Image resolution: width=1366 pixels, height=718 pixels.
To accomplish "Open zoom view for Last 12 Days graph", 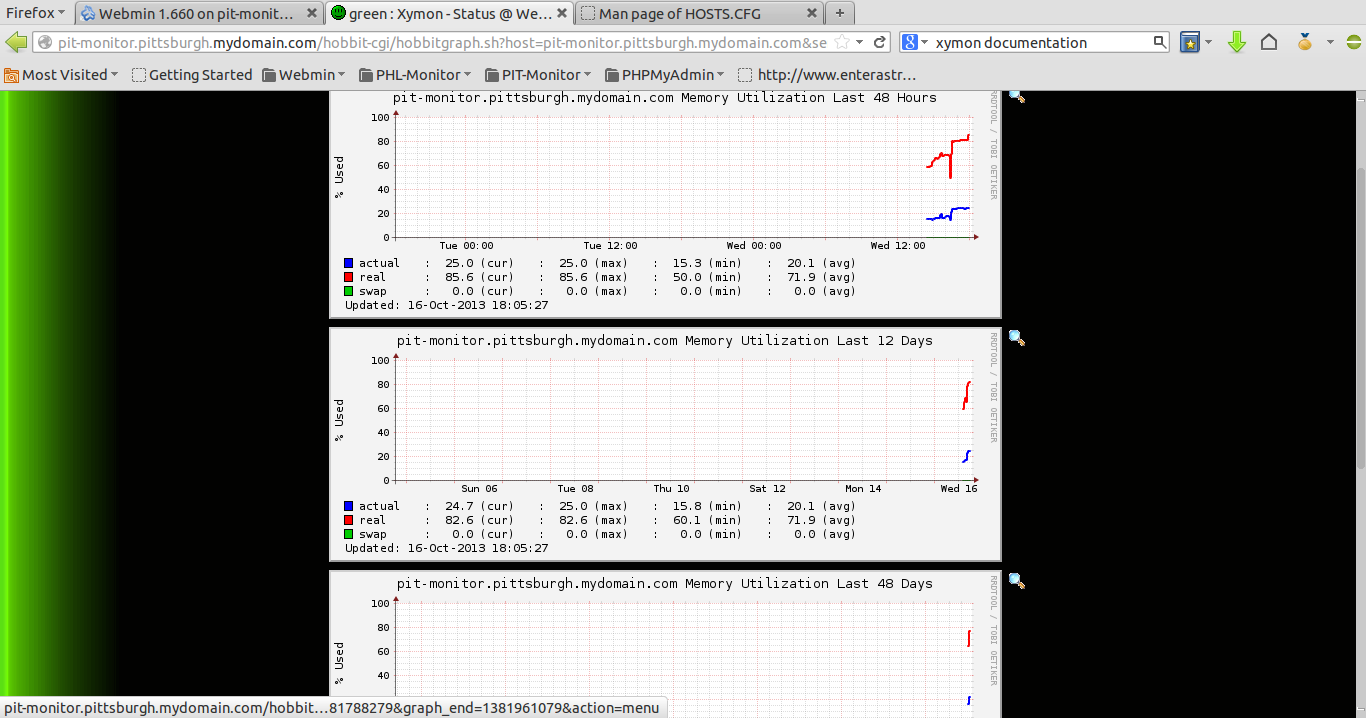I will pos(1016,338).
